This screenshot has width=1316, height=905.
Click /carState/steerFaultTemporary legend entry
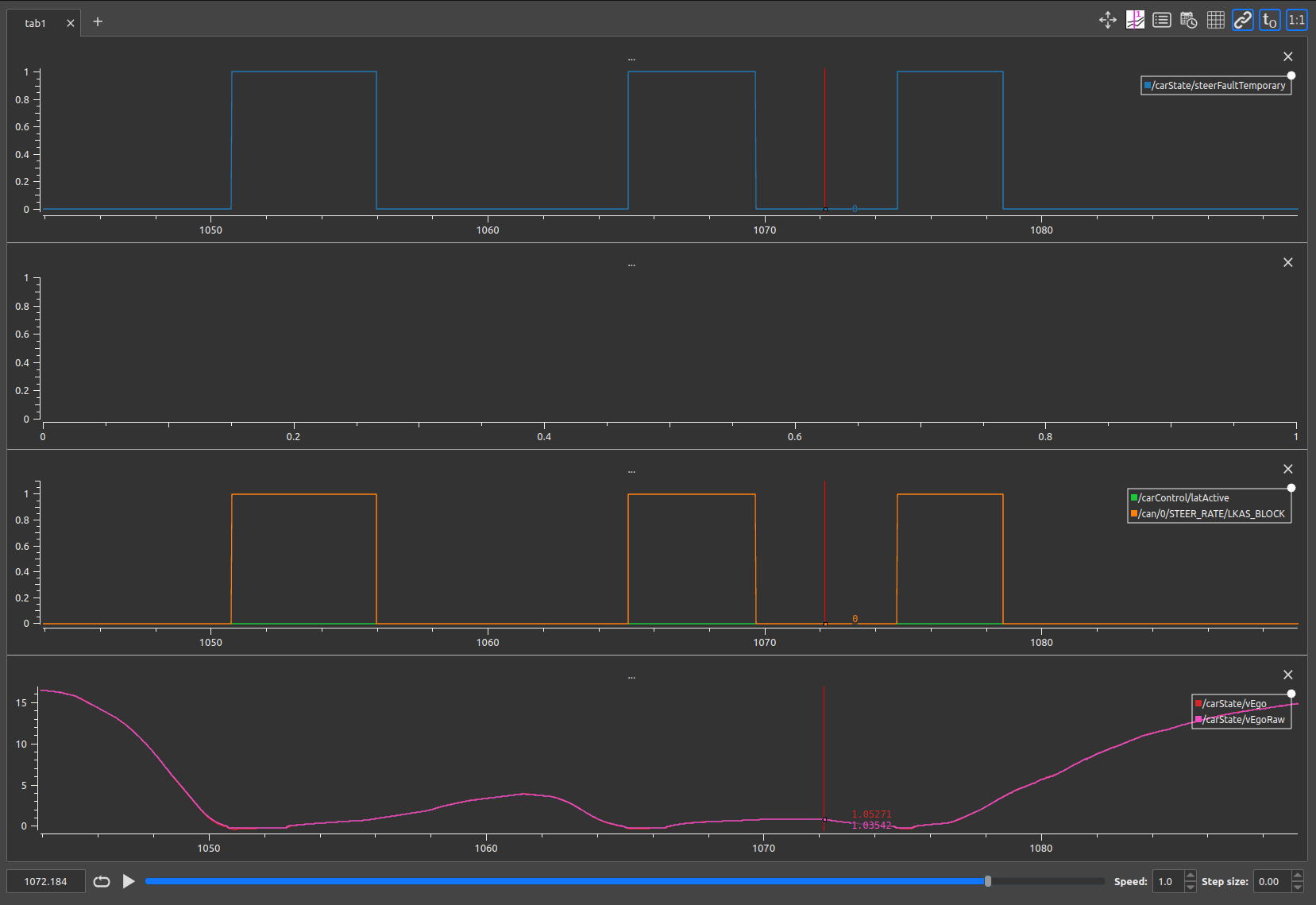[x=1215, y=86]
